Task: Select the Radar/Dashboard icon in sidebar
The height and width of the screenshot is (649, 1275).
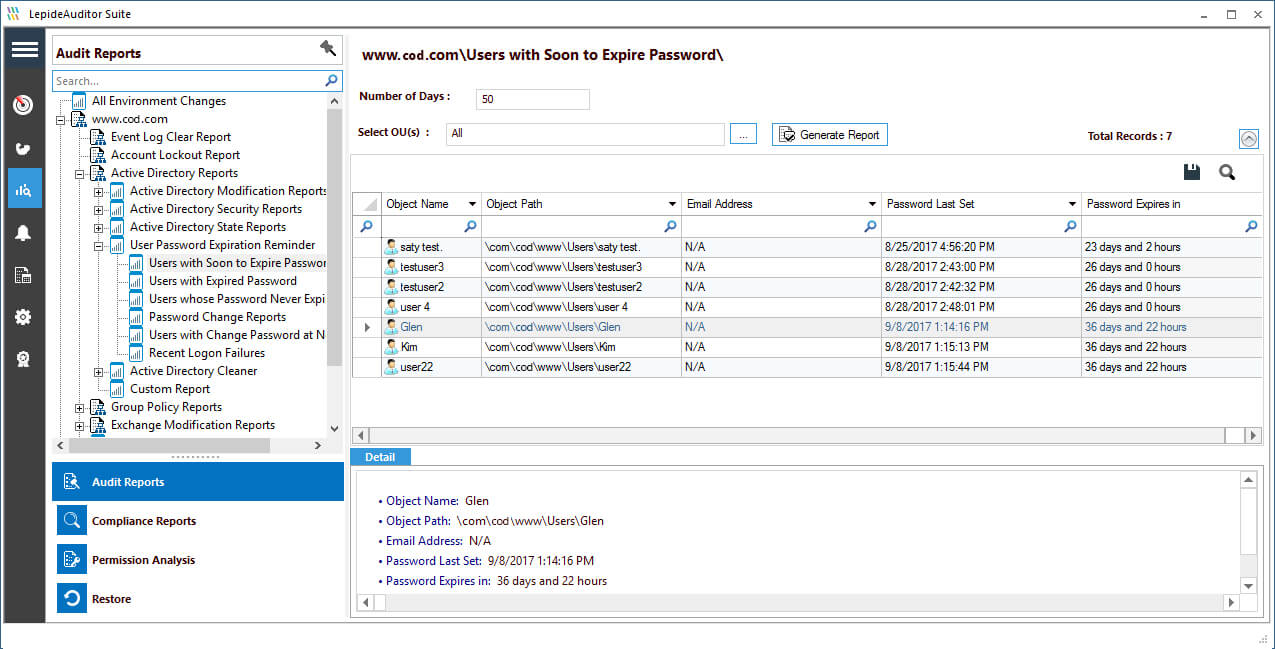Action: pyautogui.click(x=24, y=104)
